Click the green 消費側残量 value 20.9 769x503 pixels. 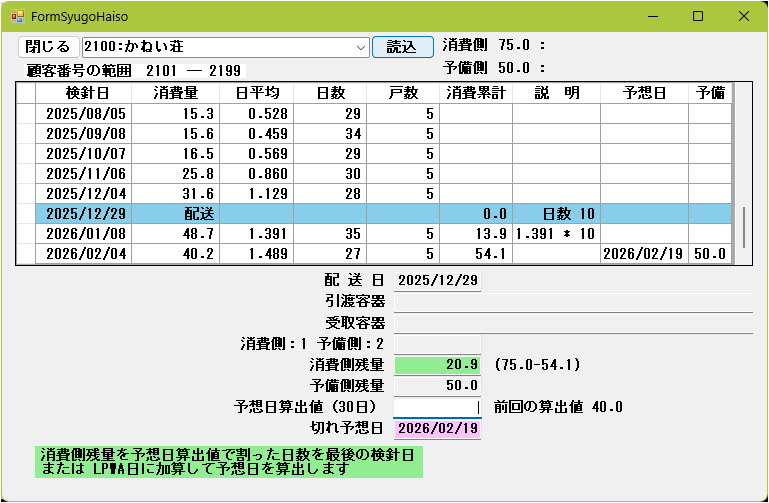(x=438, y=365)
